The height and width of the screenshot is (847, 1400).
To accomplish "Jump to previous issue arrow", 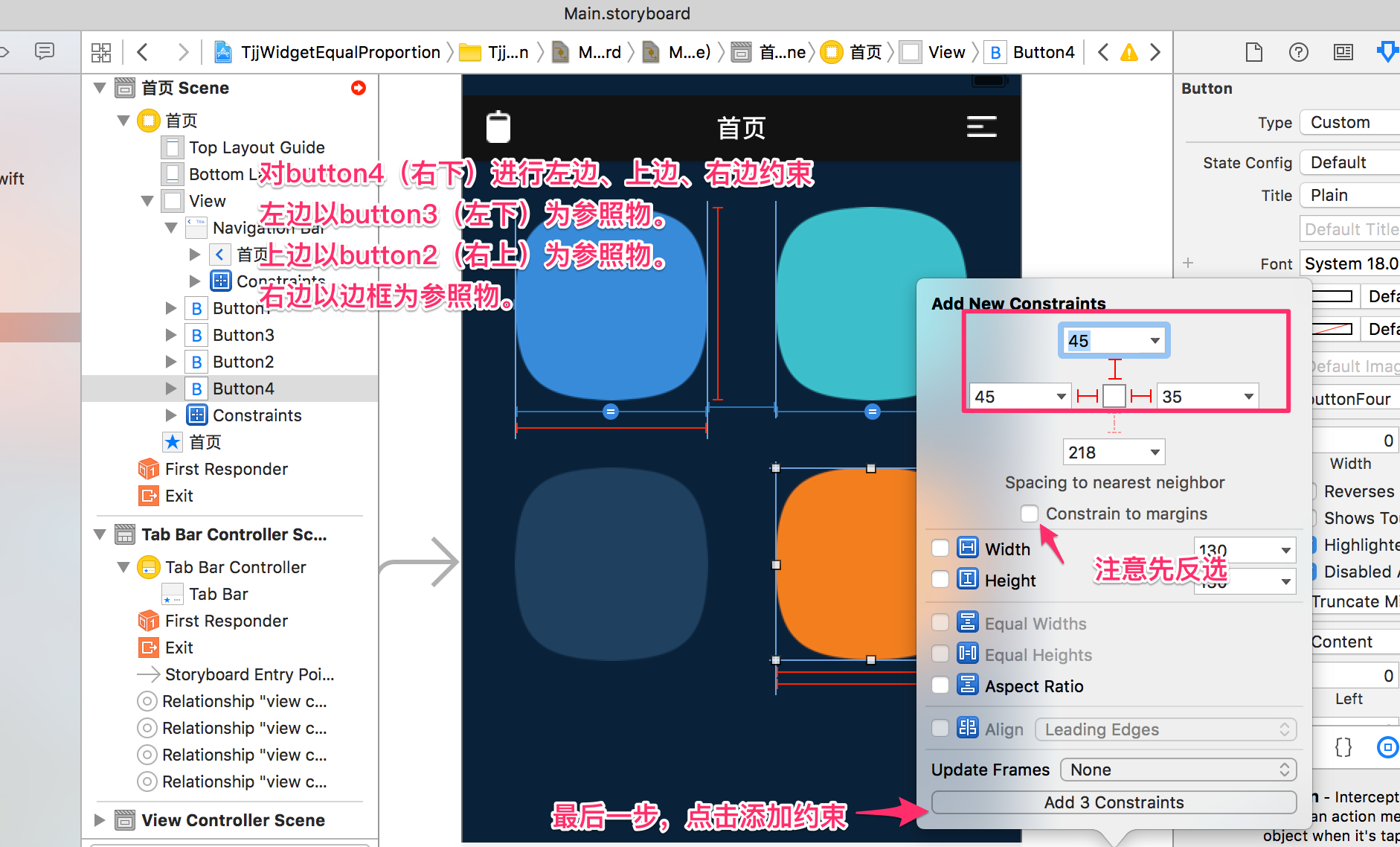I will [x=1103, y=52].
